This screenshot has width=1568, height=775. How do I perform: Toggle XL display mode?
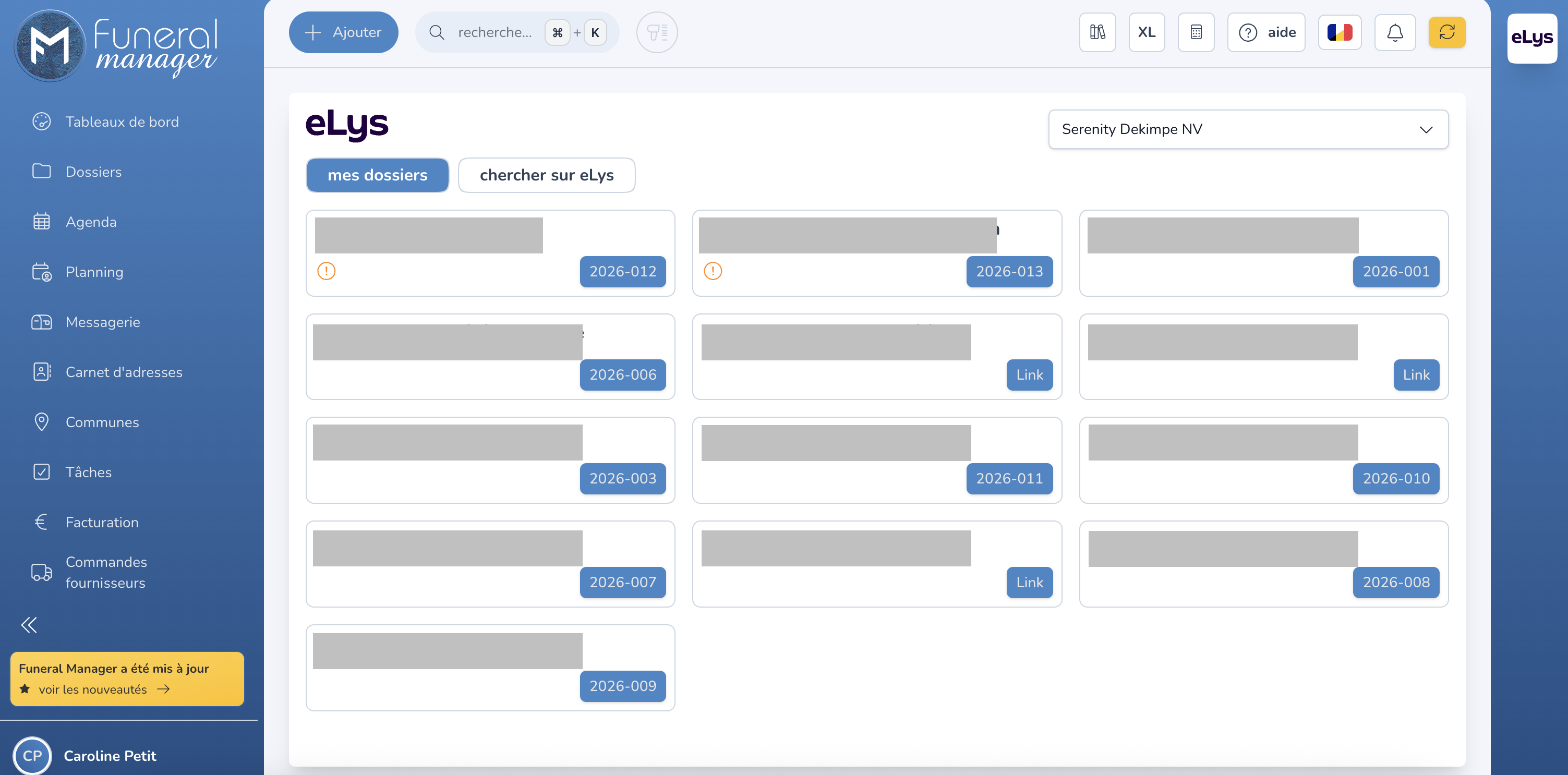pyautogui.click(x=1146, y=32)
